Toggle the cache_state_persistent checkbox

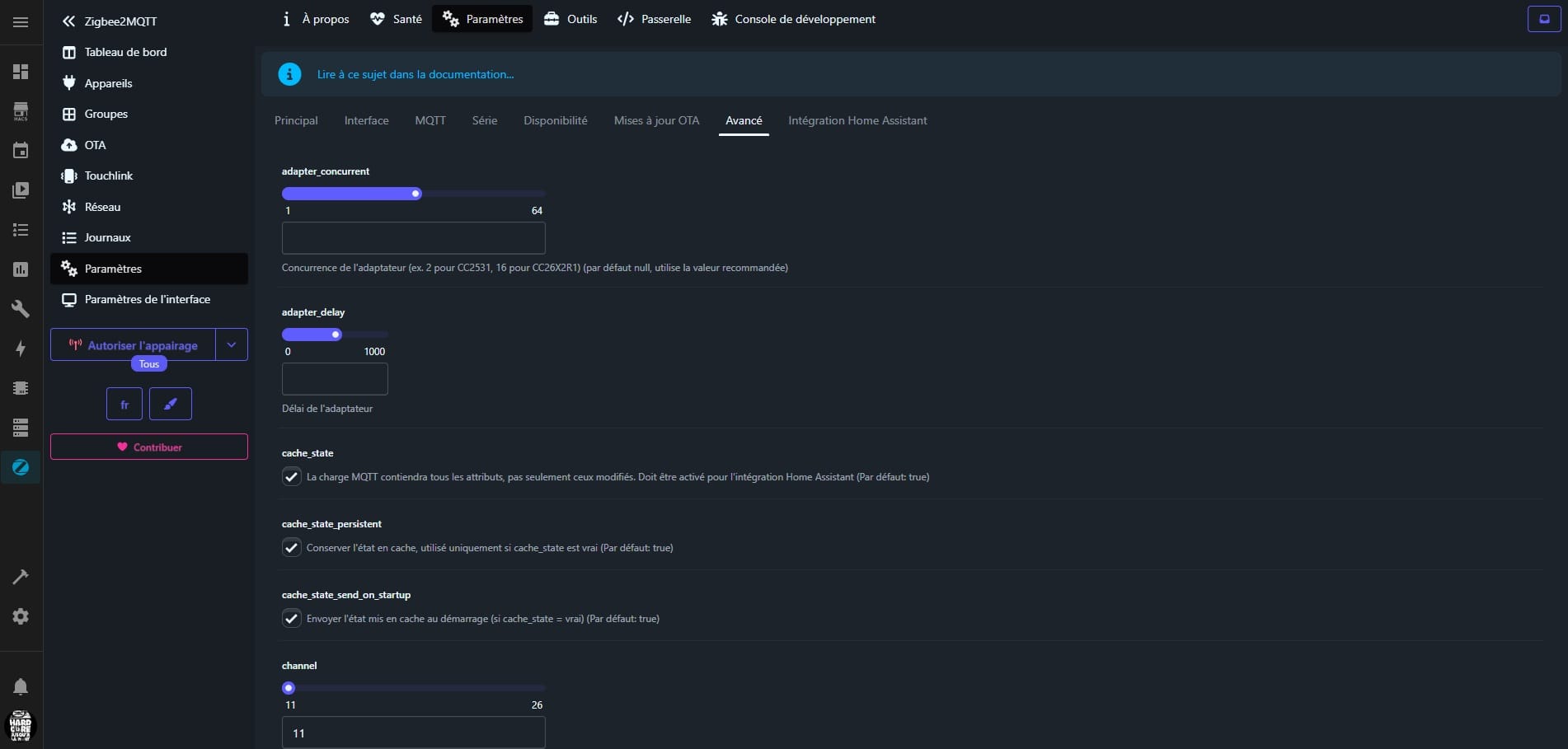tap(292, 548)
